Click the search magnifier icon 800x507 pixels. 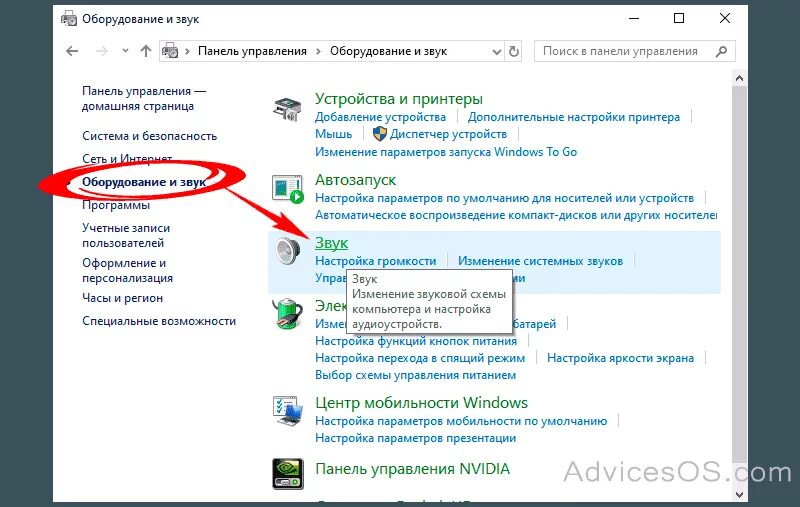tap(721, 51)
